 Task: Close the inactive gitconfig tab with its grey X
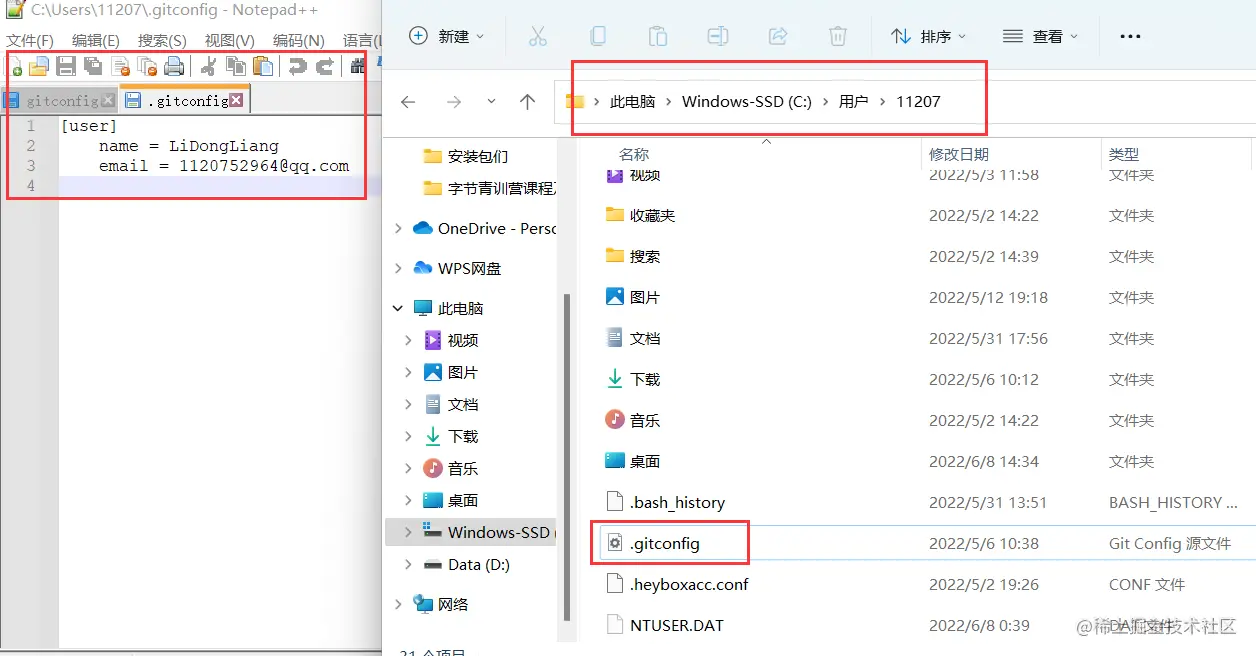(x=108, y=100)
